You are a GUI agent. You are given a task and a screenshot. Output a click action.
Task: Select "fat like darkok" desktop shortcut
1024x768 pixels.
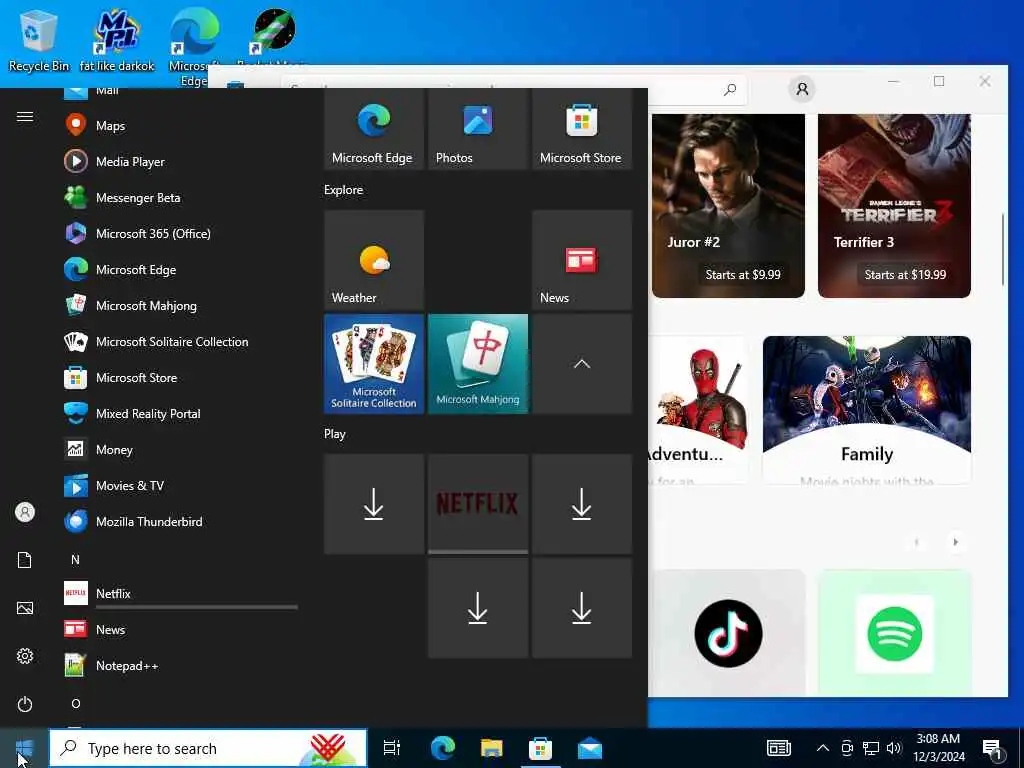point(117,40)
